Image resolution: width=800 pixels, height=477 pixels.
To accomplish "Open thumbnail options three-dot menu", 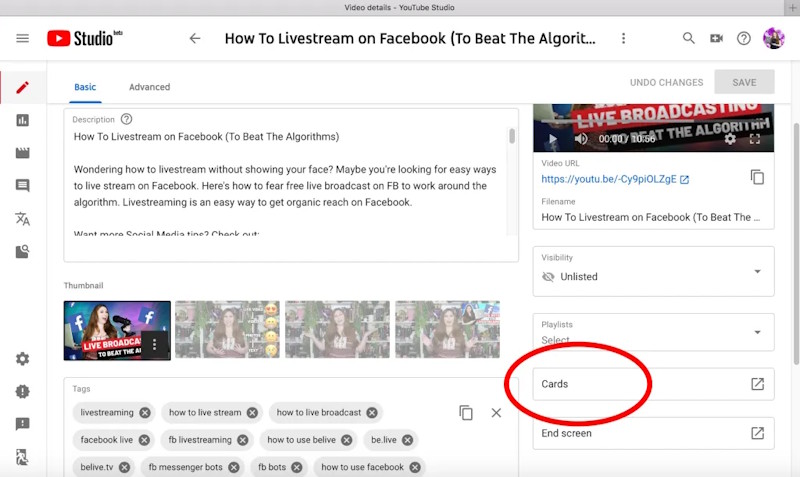I will 155,345.
